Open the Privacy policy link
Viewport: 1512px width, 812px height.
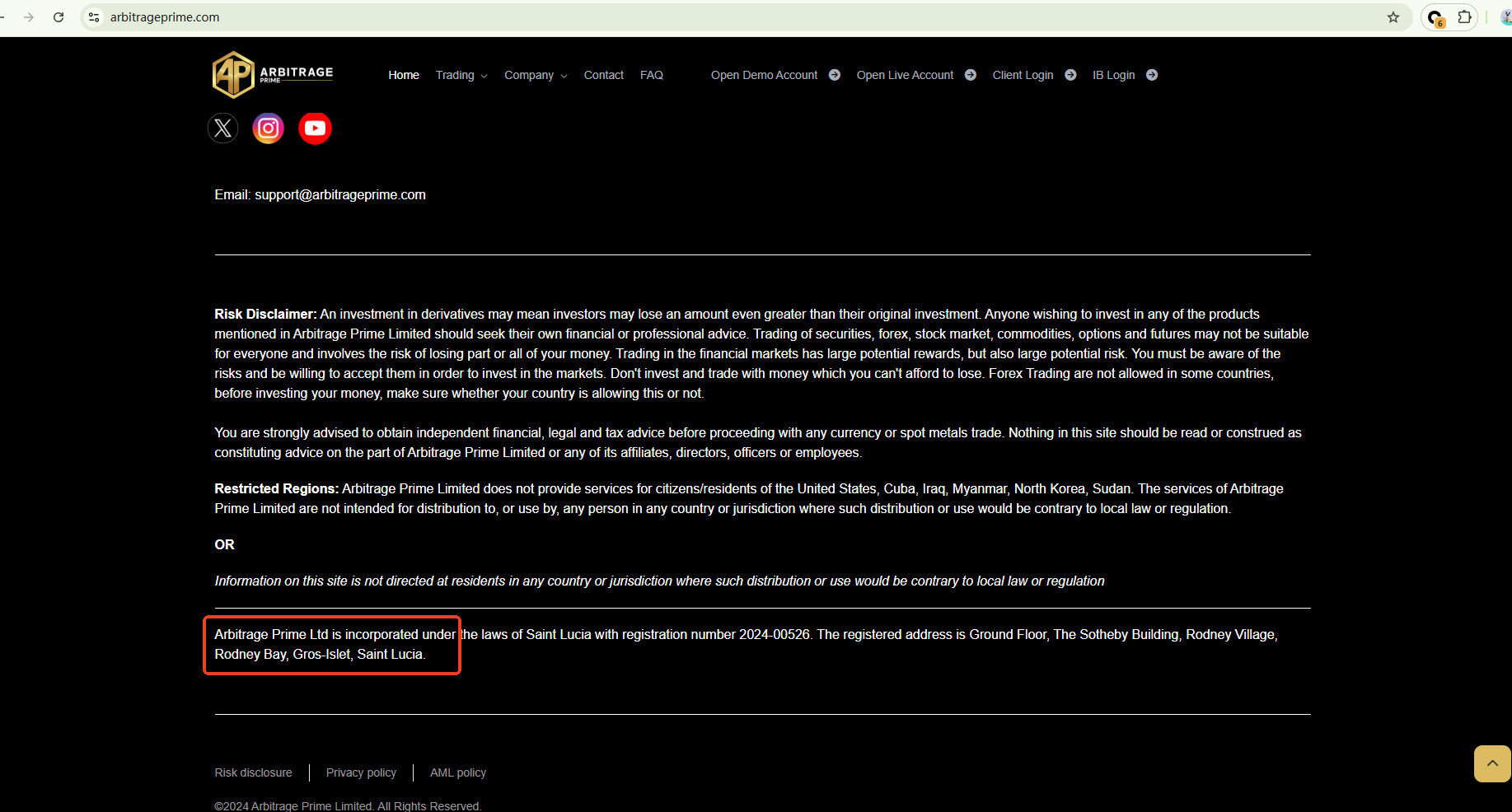[361, 772]
